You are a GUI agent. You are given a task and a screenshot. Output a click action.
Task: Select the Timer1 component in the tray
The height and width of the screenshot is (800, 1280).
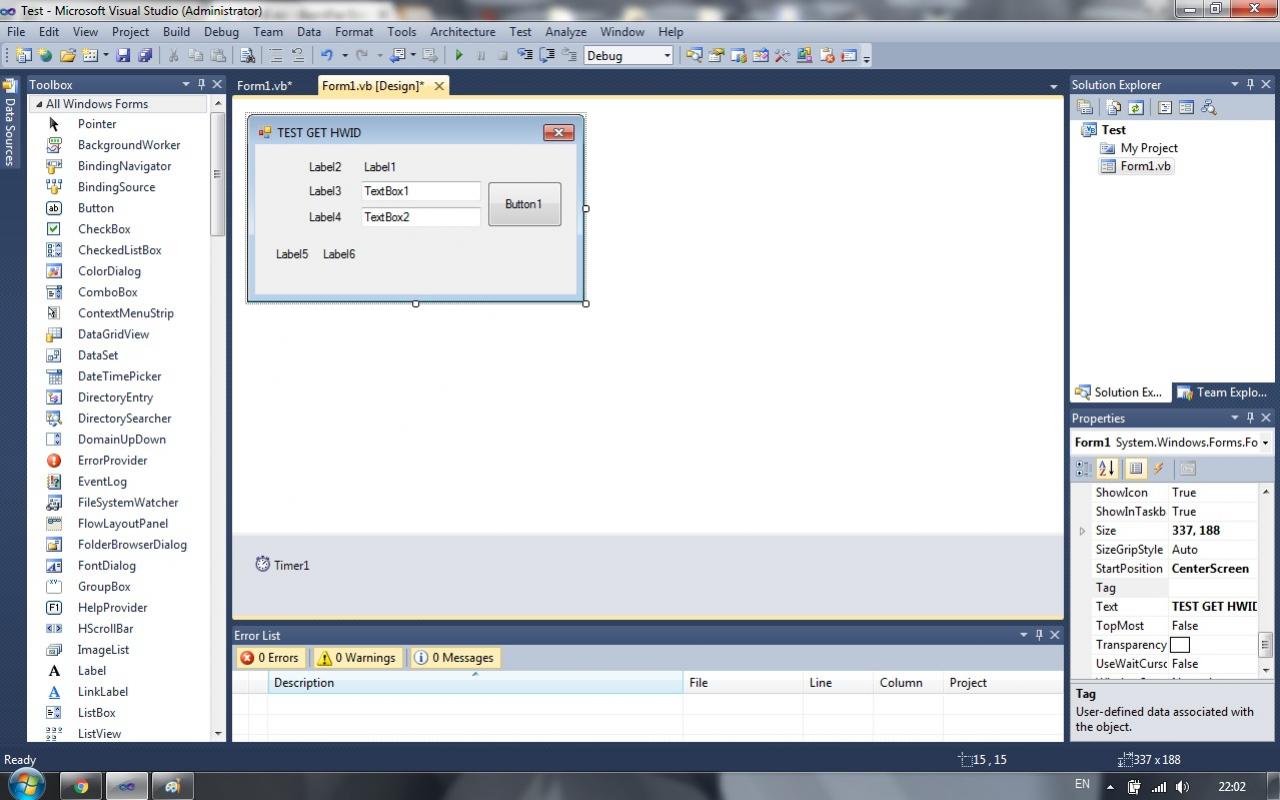[x=282, y=565]
